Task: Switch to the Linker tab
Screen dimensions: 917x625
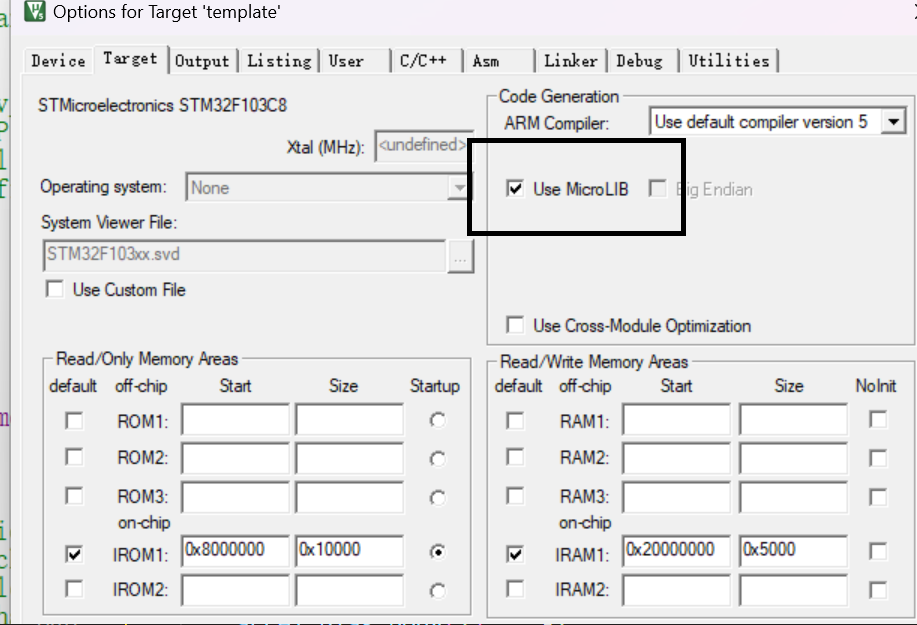Action: 571,61
